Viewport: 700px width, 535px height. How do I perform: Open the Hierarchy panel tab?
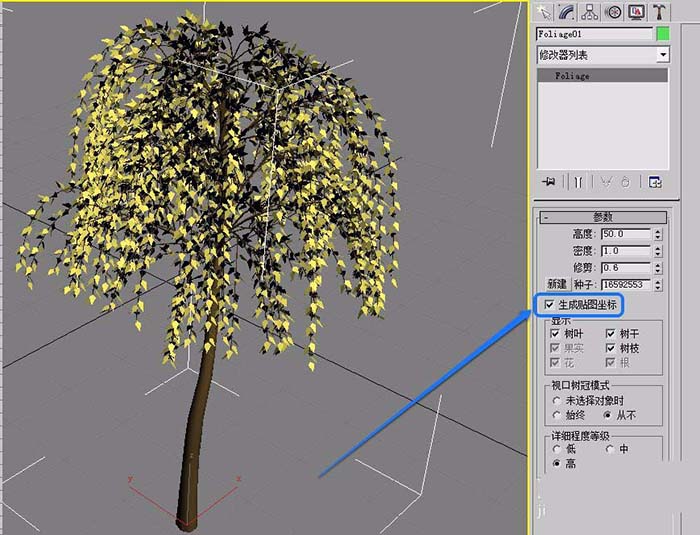pyautogui.click(x=590, y=12)
